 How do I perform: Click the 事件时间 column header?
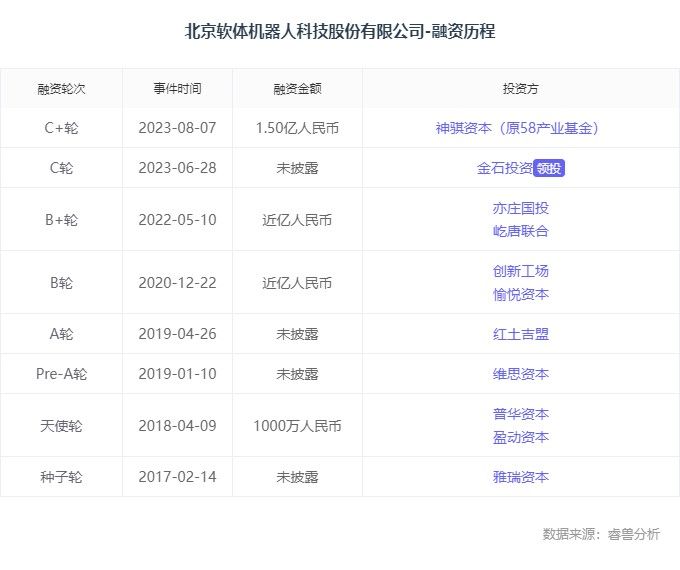click(177, 89)
